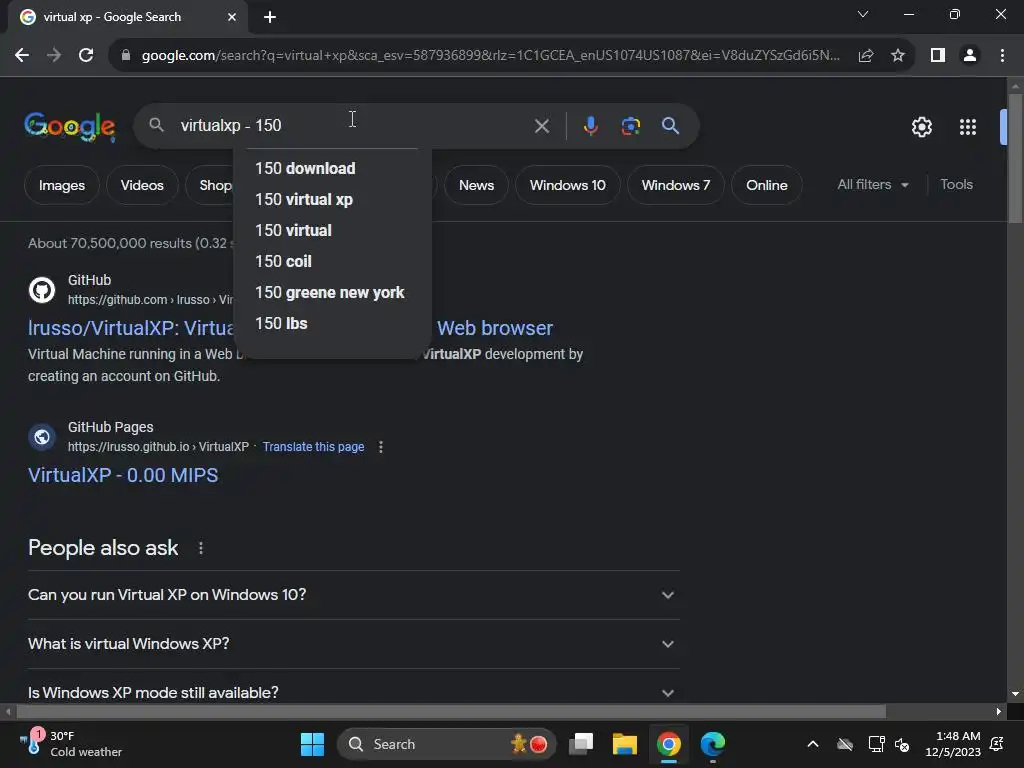The image size is (1024, 768).
Task: Select suggestion '150 lbs'
Action: [332, 323]
